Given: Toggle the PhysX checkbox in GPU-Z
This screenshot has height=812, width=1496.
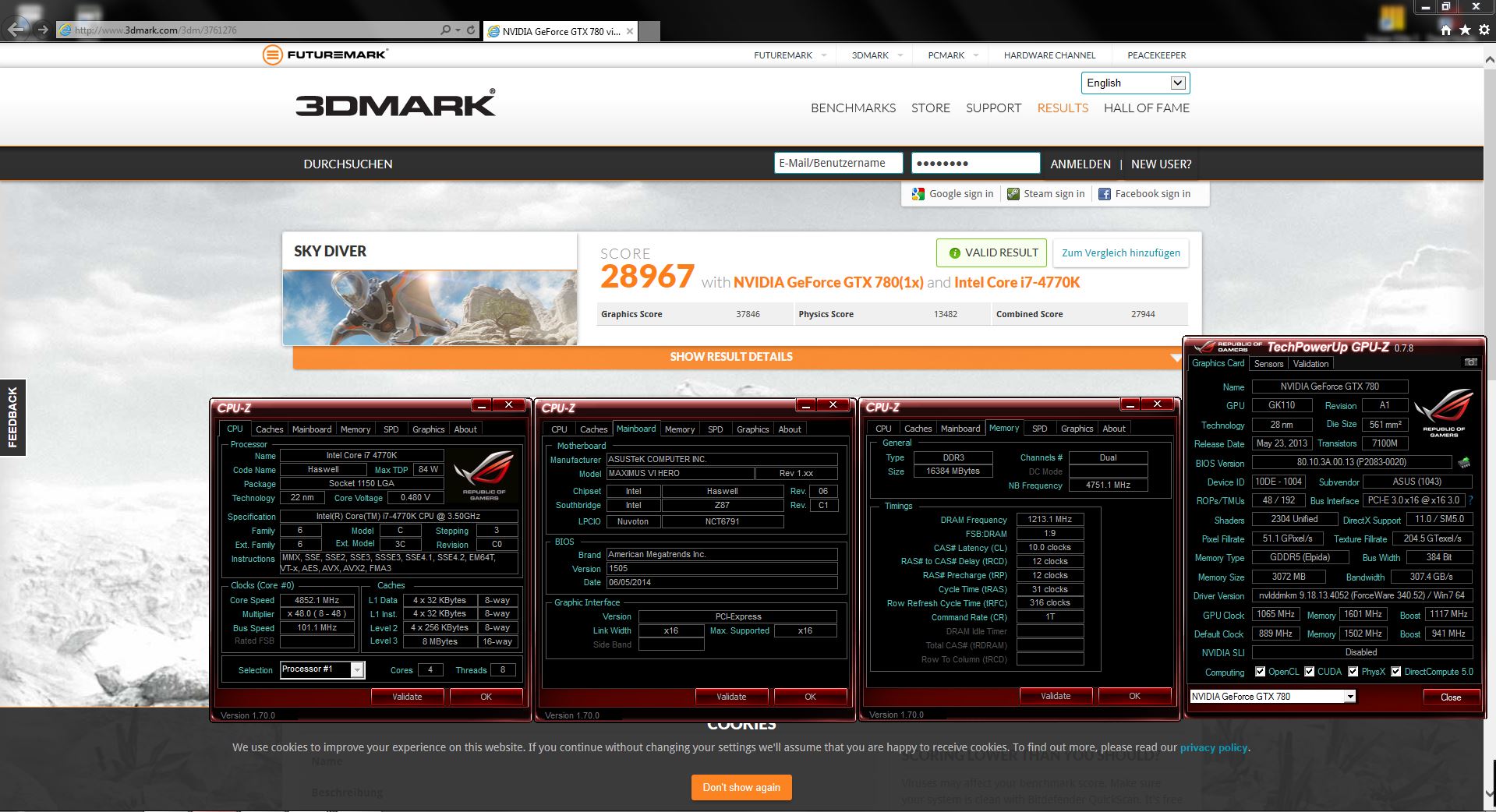Looking at the screenshot, I should [x=1353, y=671].
